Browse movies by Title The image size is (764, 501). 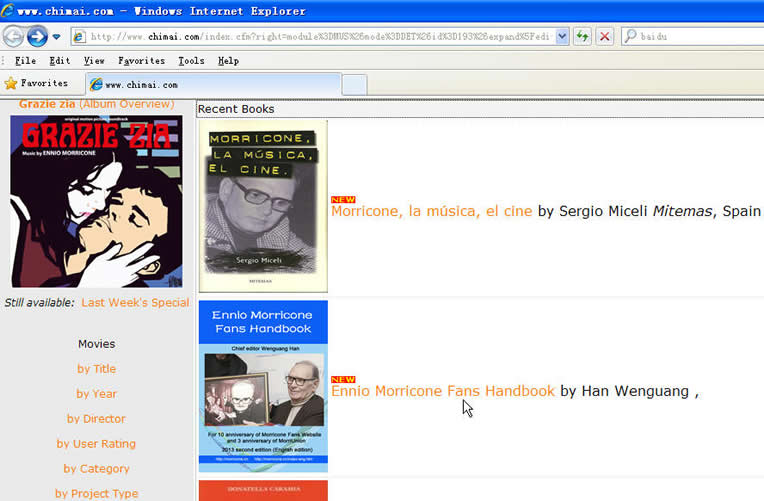point(96,369)
